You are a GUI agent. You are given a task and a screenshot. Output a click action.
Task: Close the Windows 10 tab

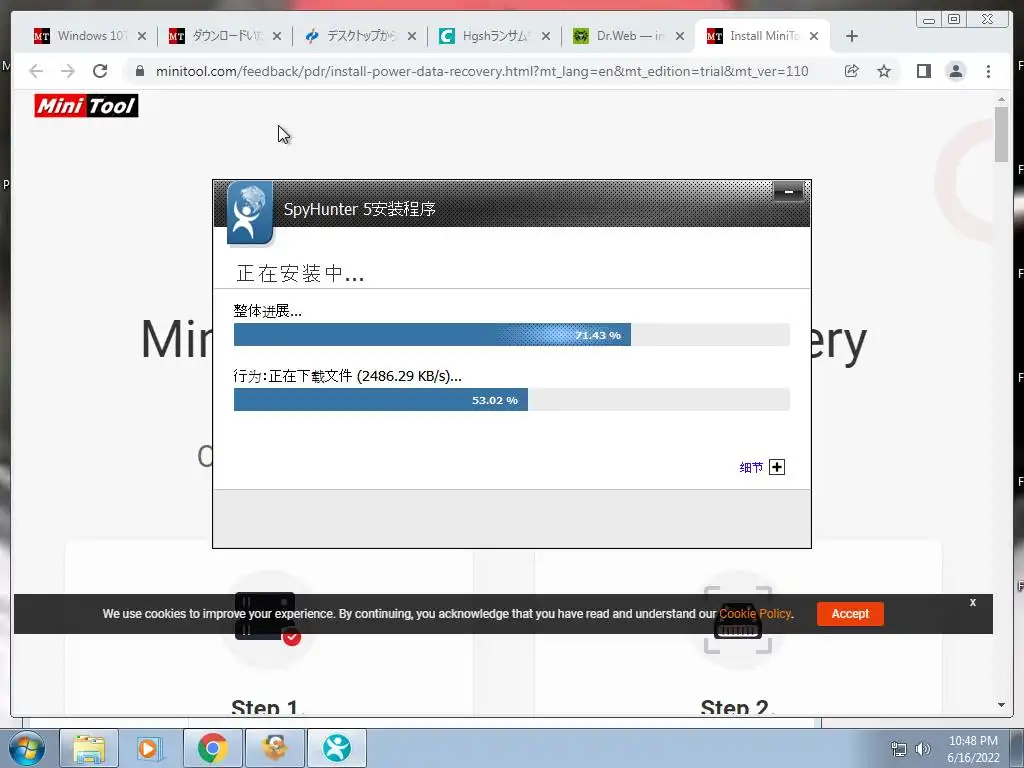pos(142,36)
